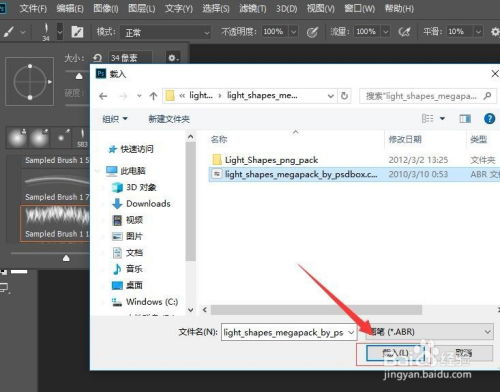This screenshot has width=500, height=392.
Task: Toggle pressure for opacity icon
Action: [312, 32]
